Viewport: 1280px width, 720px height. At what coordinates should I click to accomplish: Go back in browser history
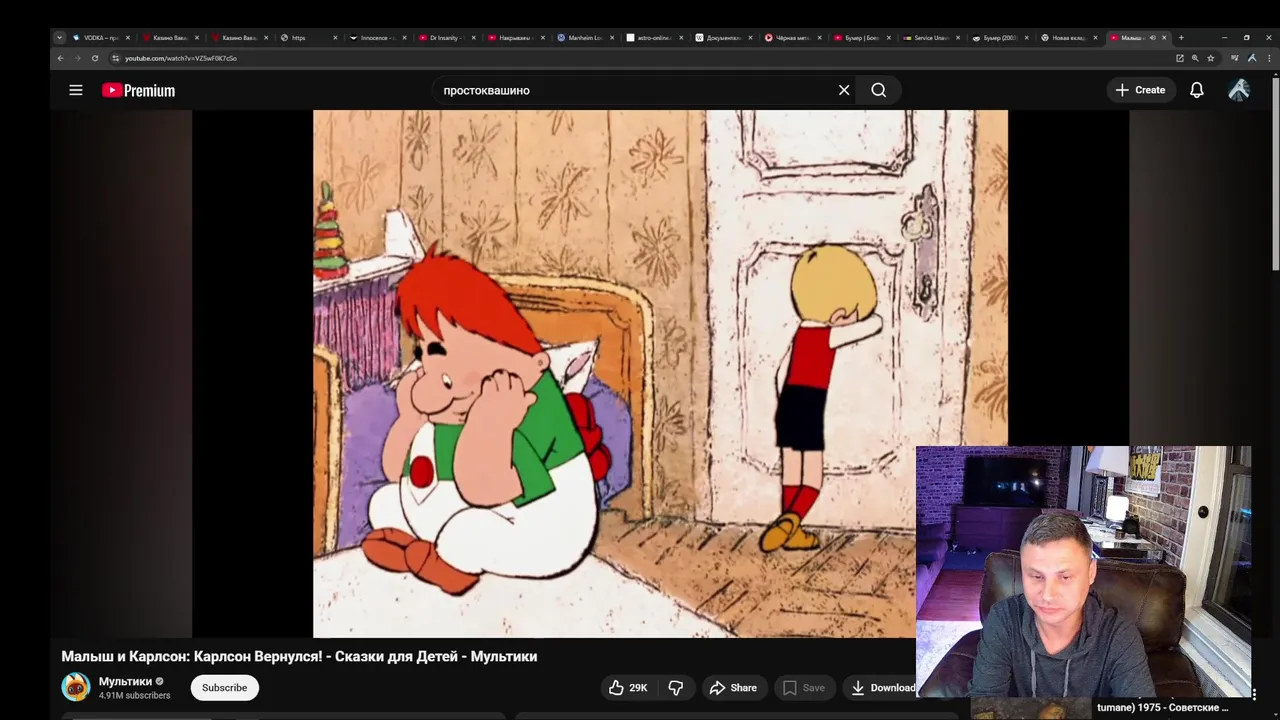pos(60,58)
